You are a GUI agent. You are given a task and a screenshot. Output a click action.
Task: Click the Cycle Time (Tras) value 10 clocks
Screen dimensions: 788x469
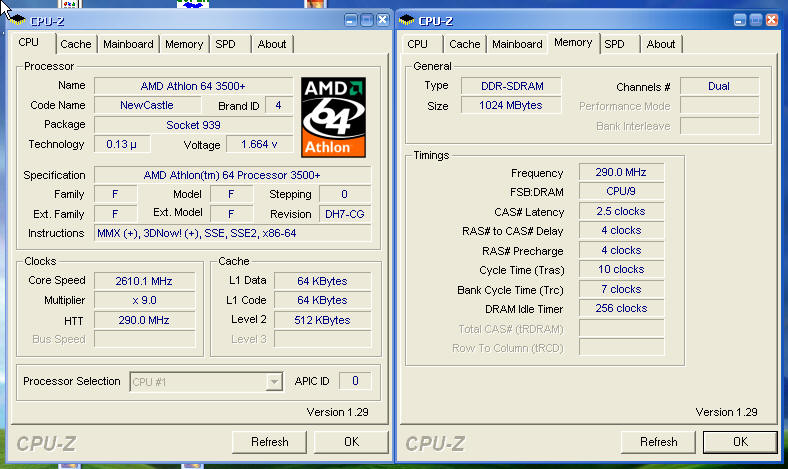621,269
